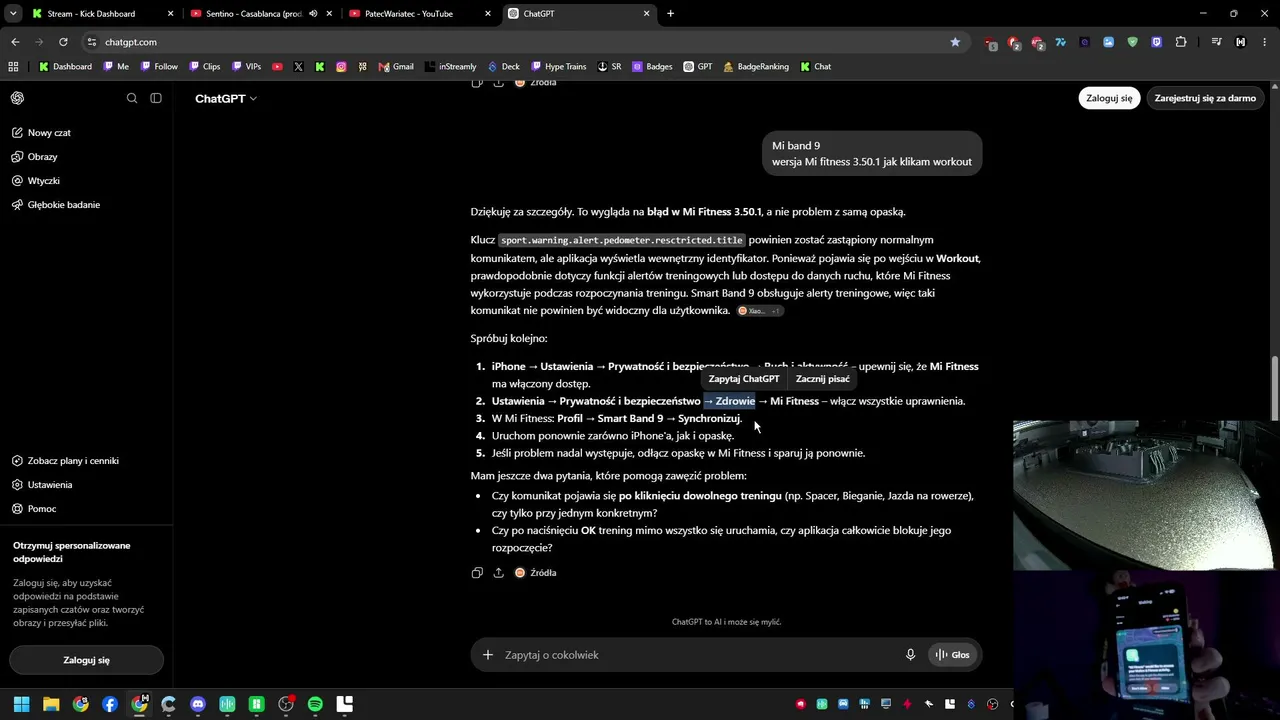Viewport: 1280px width, 720px height.
Task: Open the YouTube bookmark icon
Action: pos(278,67)
